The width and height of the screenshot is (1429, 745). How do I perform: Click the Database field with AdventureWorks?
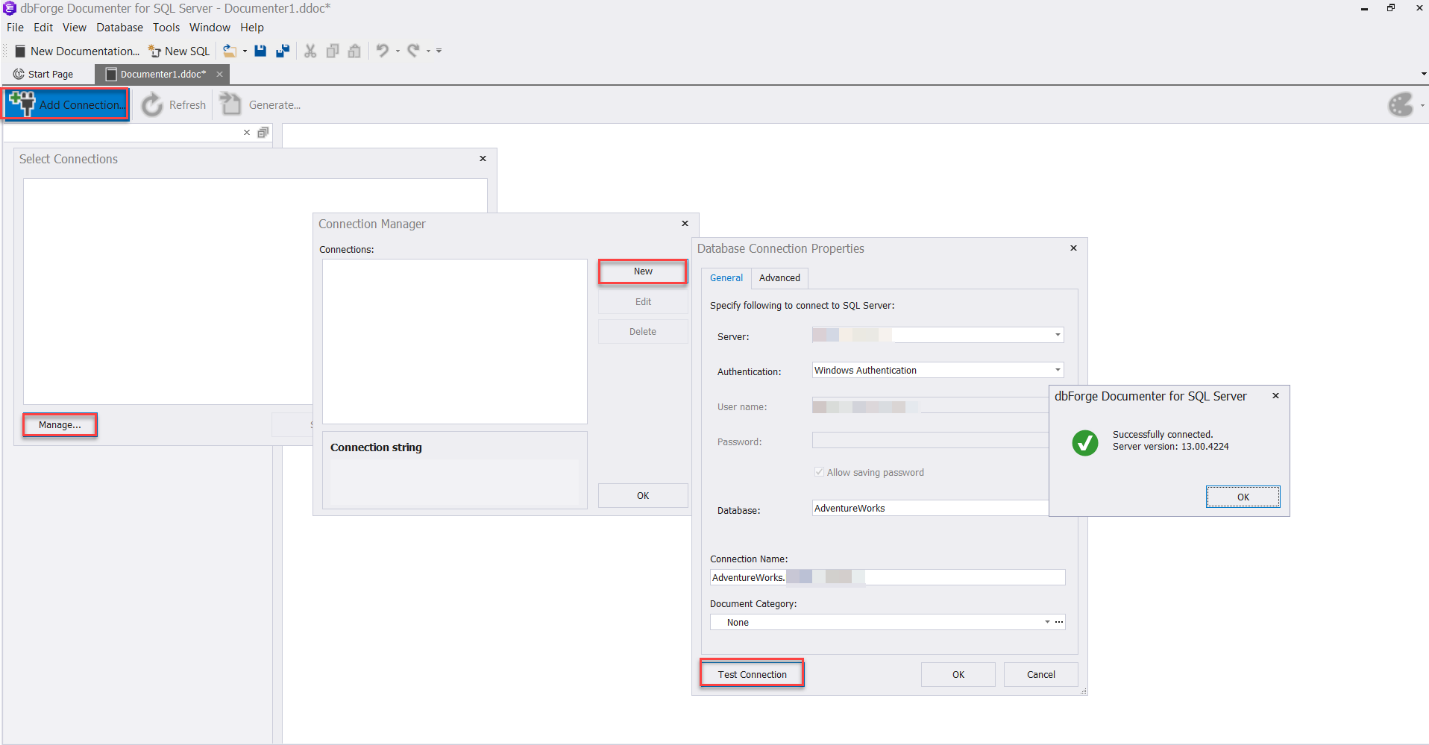coord(930,508)
